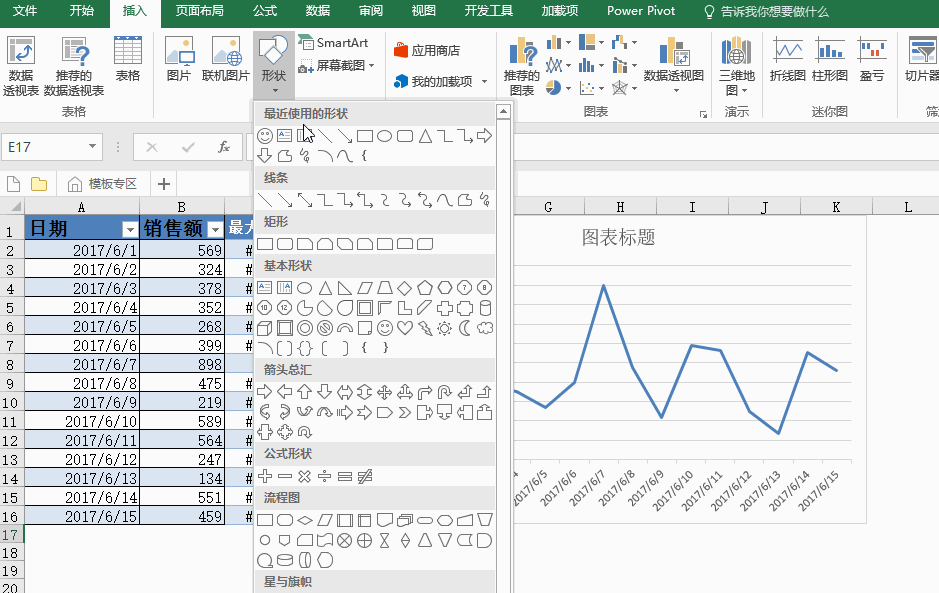Switch to the 开始 (Home) tab
The width and height of the screenshot is (939, 593).
tap(81, 11)
